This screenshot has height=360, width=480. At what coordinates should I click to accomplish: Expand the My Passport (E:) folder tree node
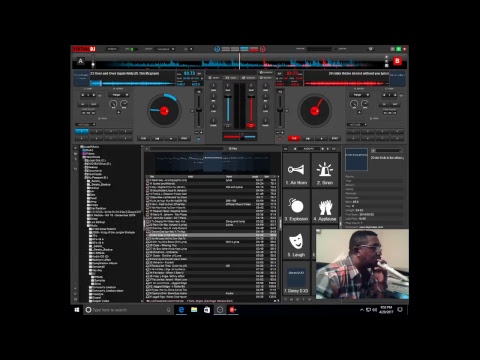[97, 178]
